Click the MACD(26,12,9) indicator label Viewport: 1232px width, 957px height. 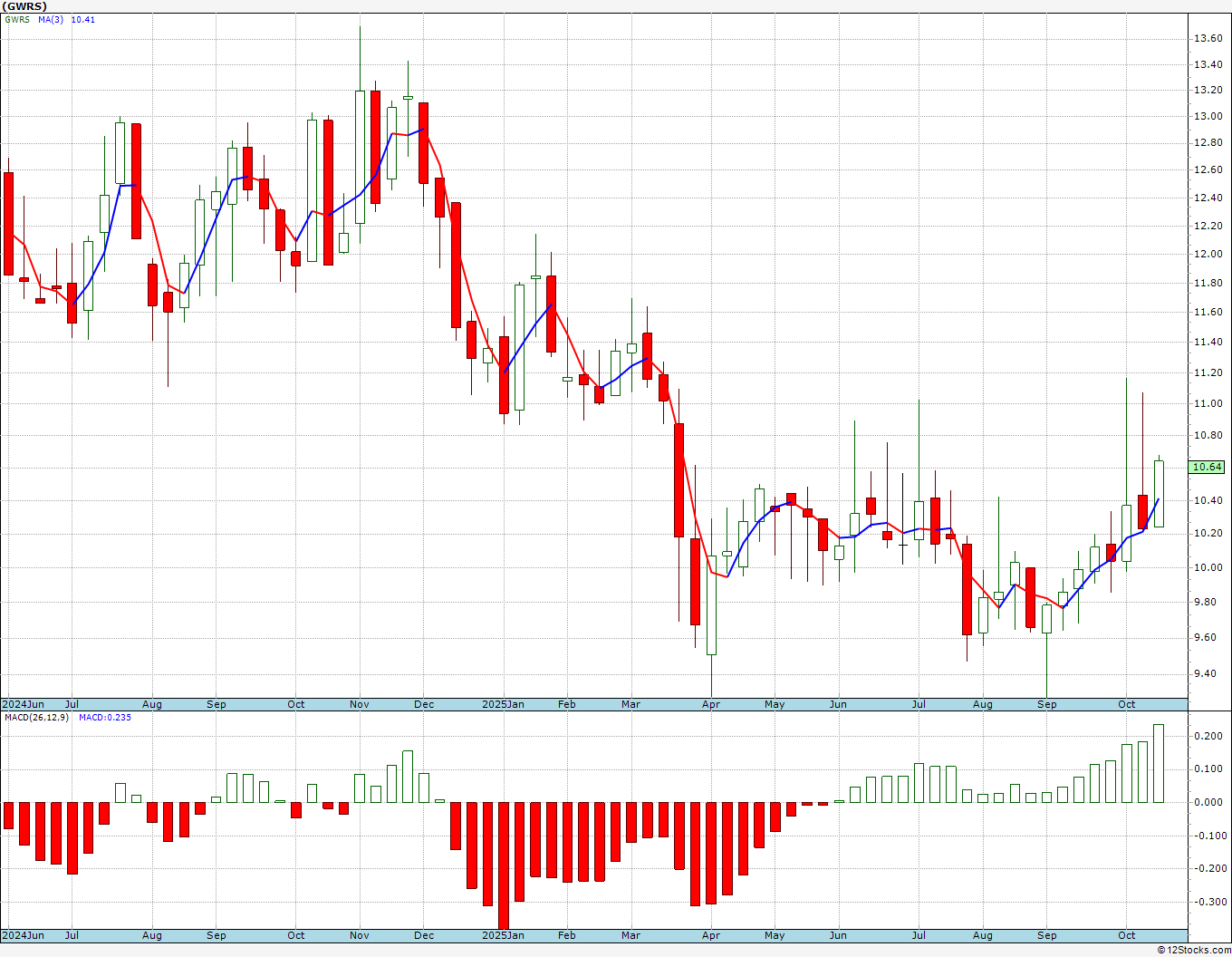[x=36, y=718]
